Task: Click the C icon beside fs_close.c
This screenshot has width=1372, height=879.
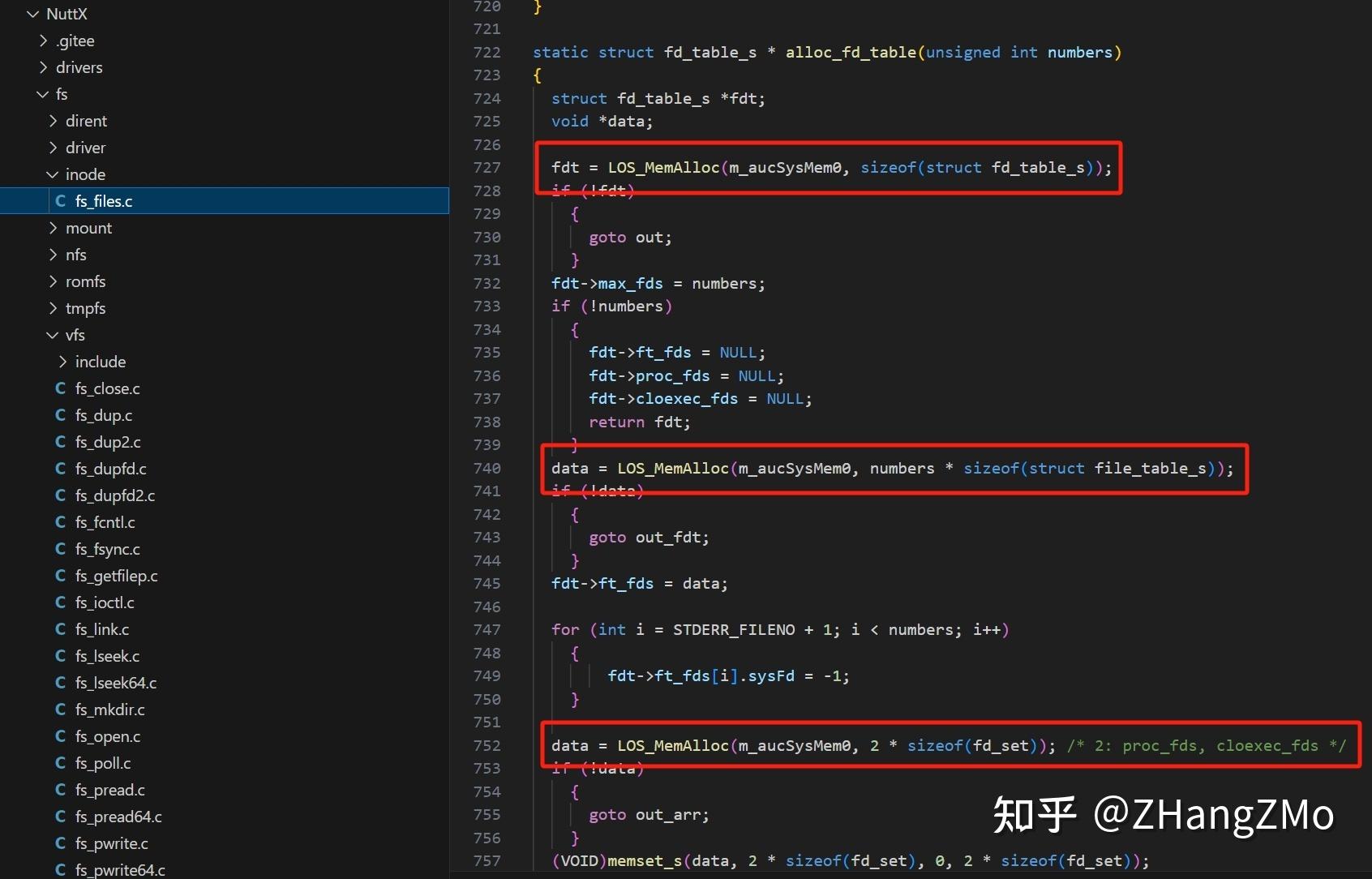Action: click(x=61, y=388)
